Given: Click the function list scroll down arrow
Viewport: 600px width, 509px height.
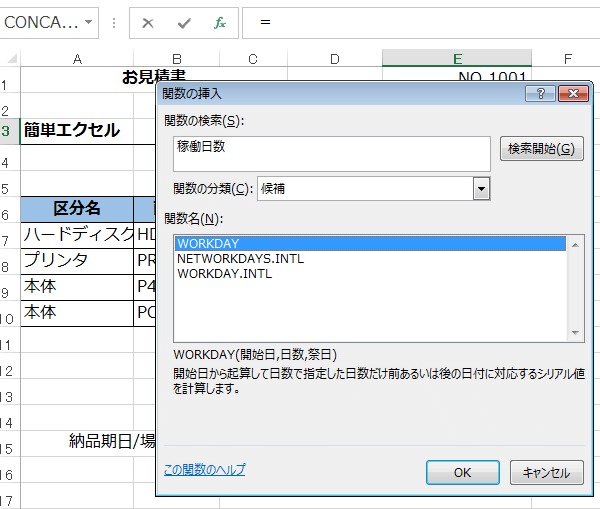Looking at the screenshot, I should (576, 335).
